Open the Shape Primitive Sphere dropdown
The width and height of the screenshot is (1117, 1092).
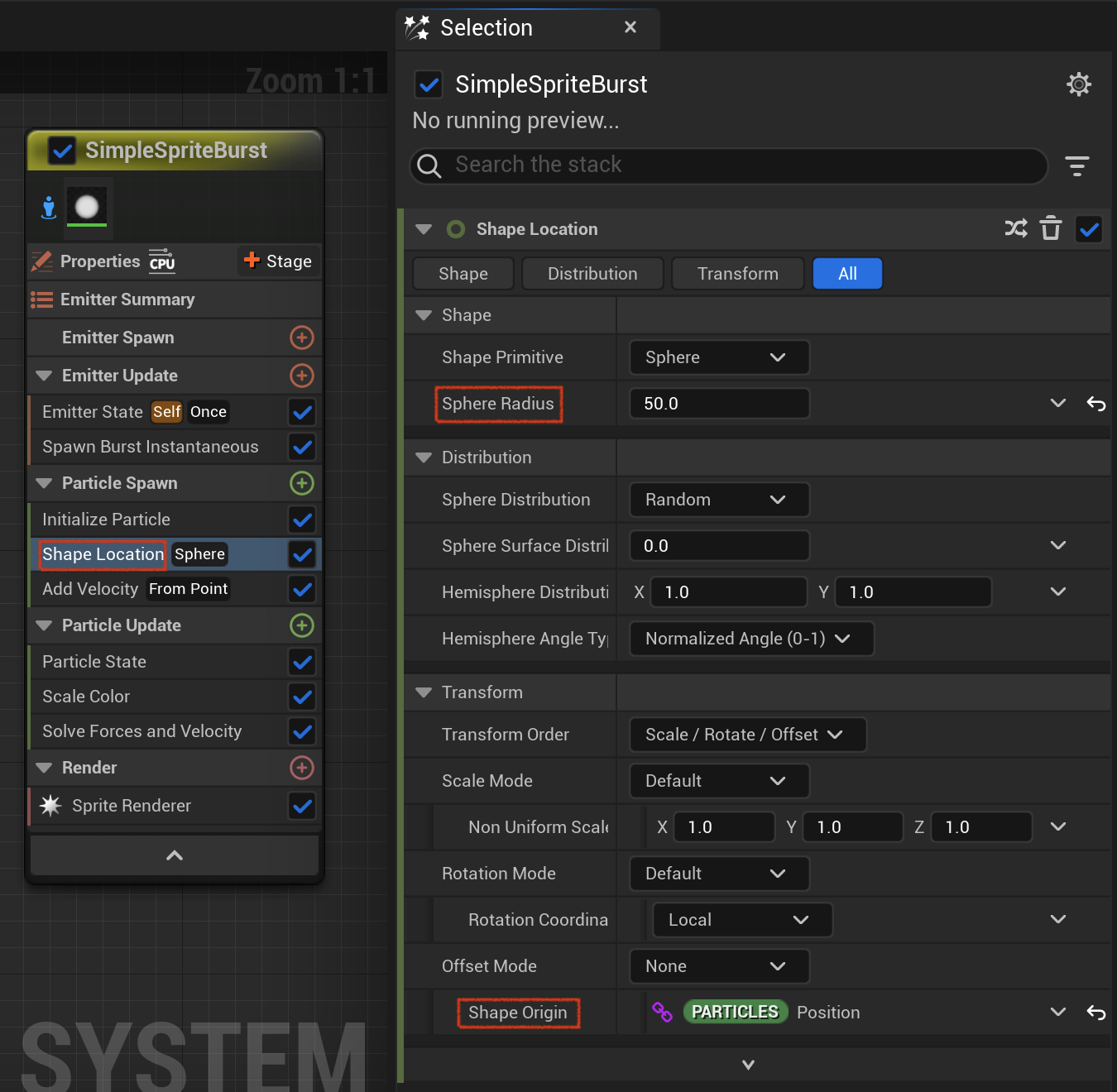719,357
